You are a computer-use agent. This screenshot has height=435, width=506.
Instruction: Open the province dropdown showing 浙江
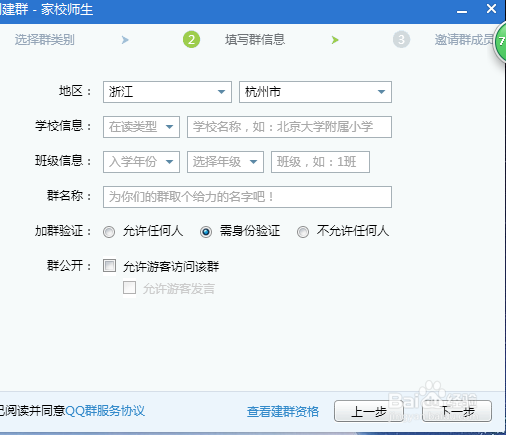pos(167,92)
